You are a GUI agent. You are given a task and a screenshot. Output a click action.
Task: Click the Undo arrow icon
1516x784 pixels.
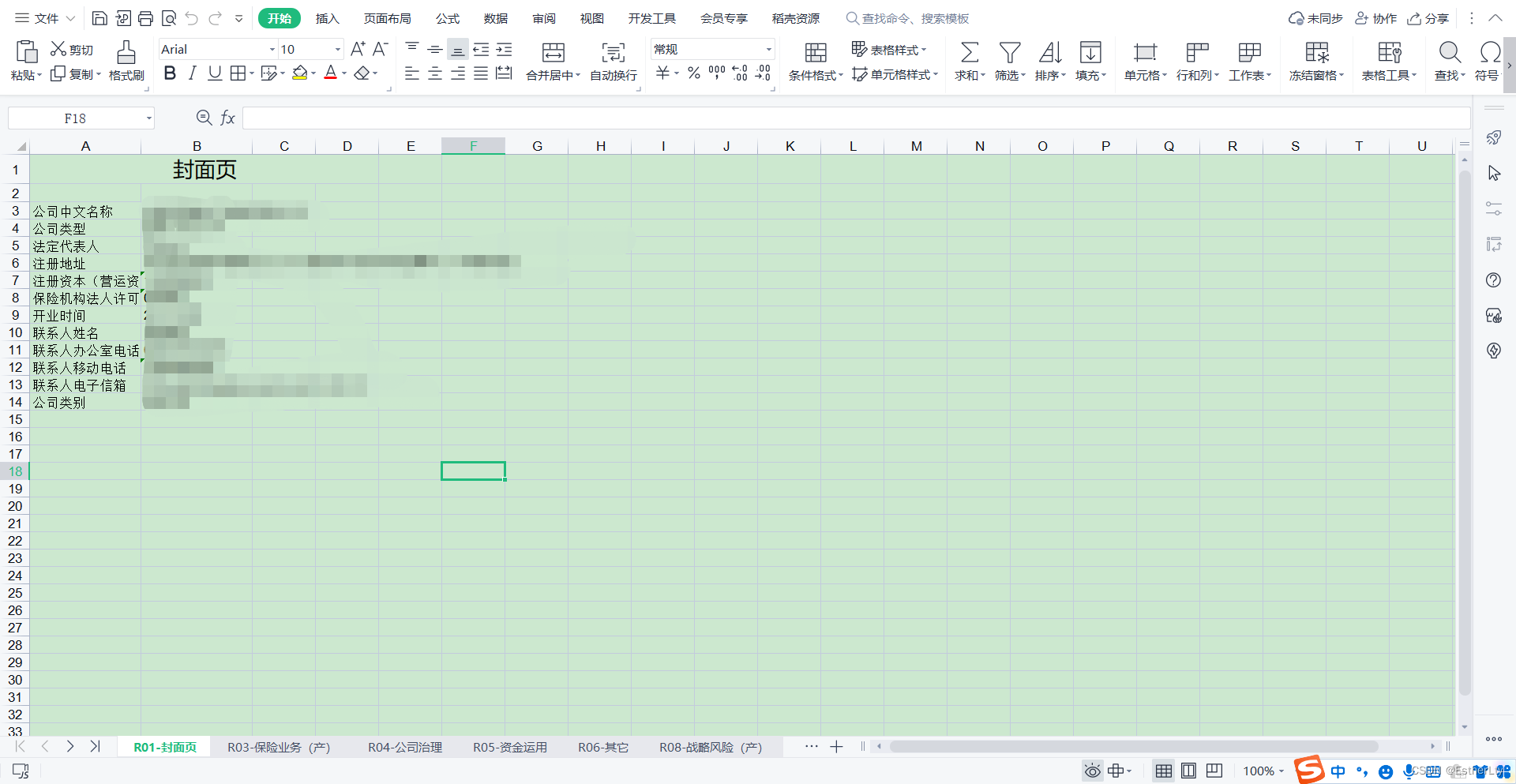(x=191, y=18)
